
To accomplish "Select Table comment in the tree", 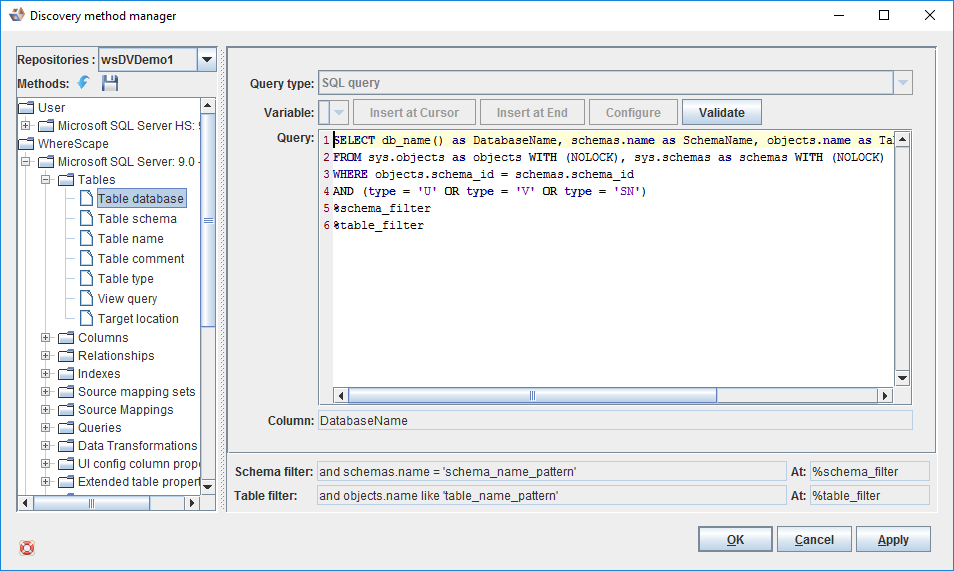I will pyautogui.click(x=141, y=259).
